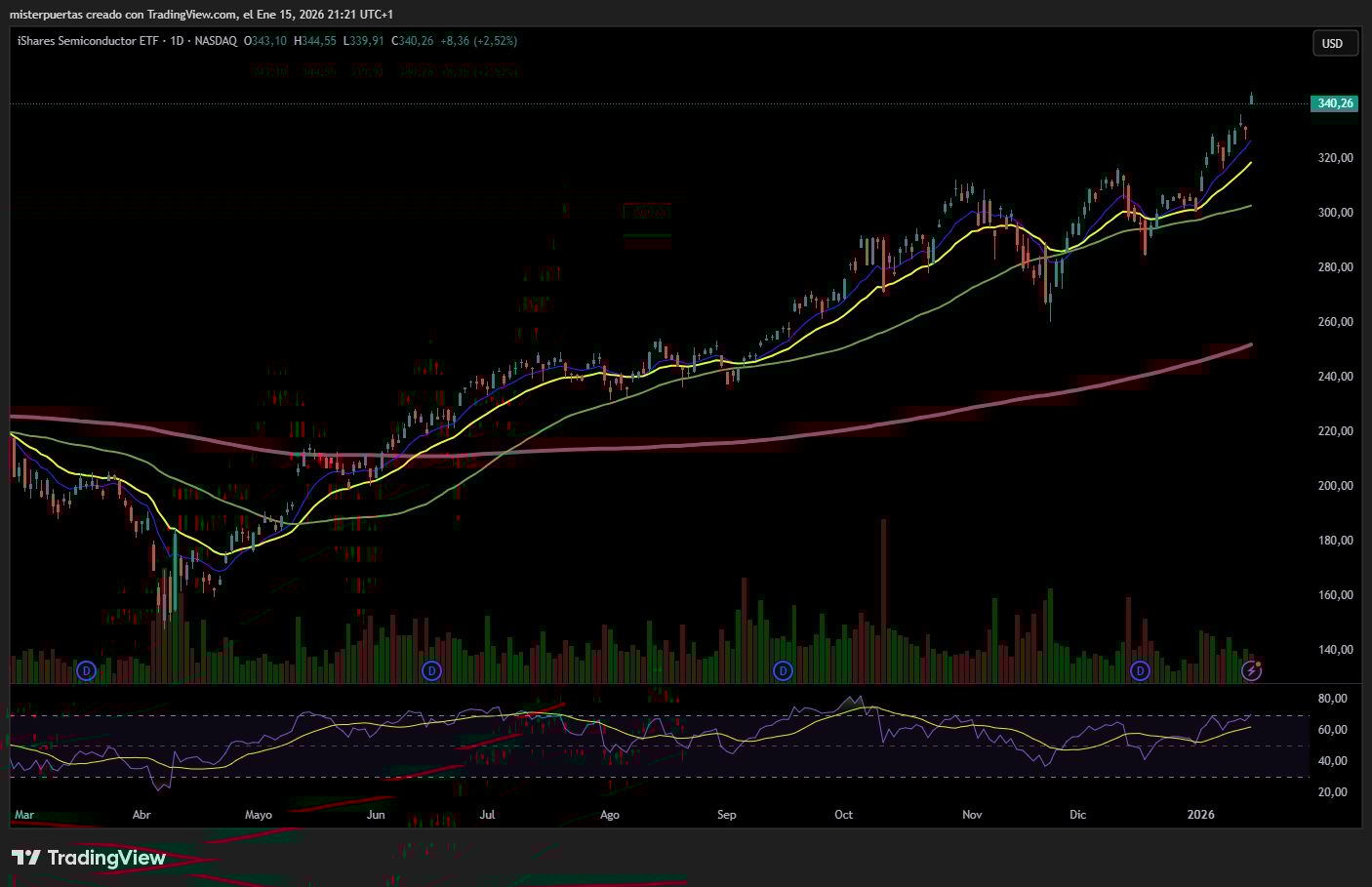Click the Mayo label on time axis

pos(259,815)
